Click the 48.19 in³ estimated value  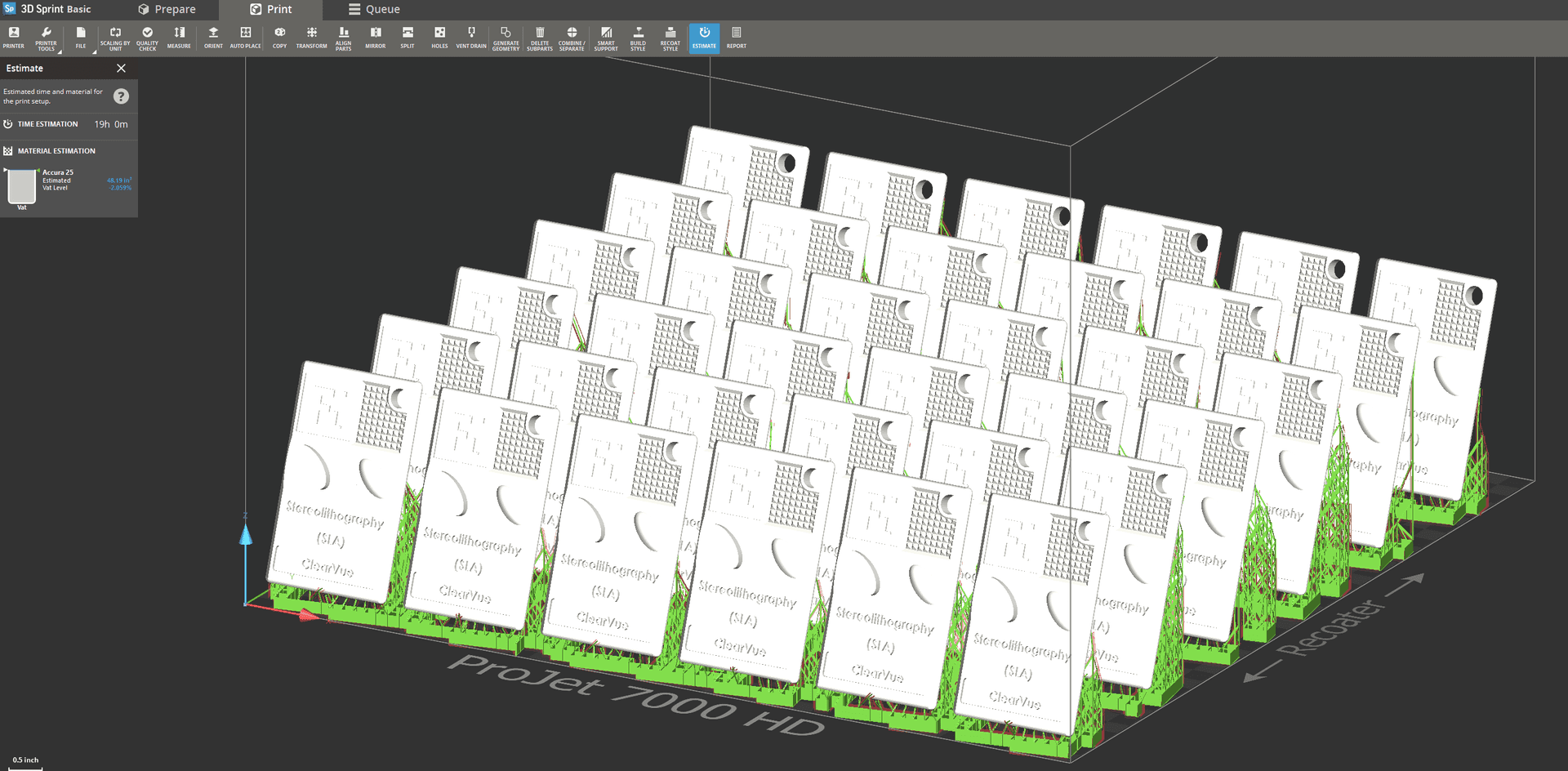tap(119, 180)
